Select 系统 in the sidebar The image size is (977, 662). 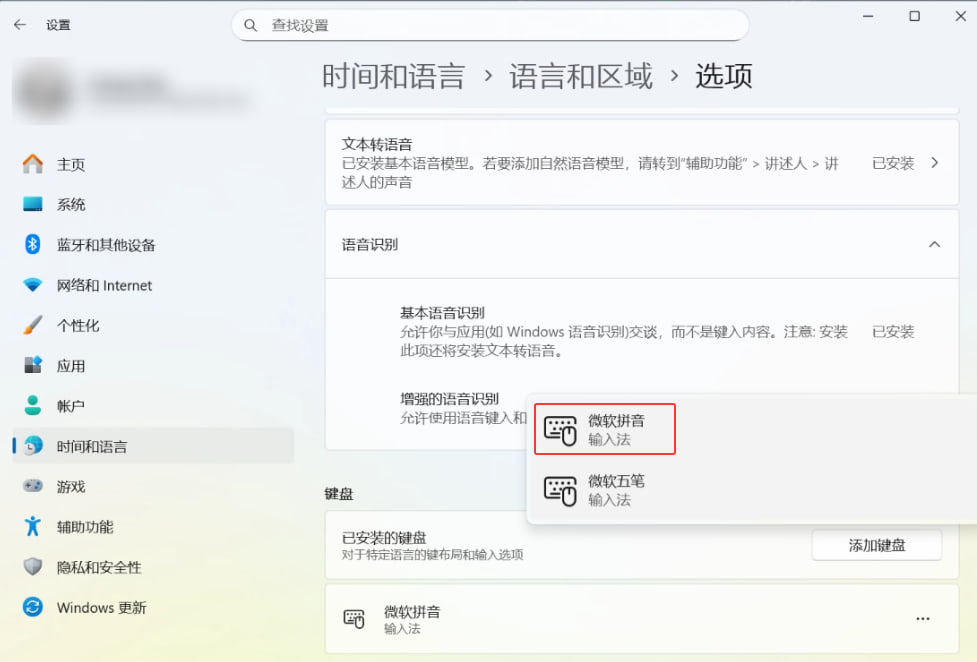click(153, 204)
